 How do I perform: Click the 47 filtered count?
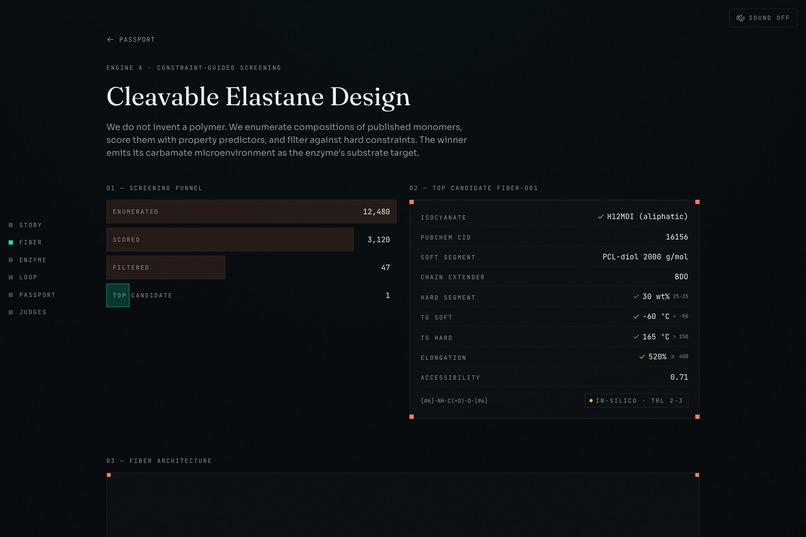(386, 267)
